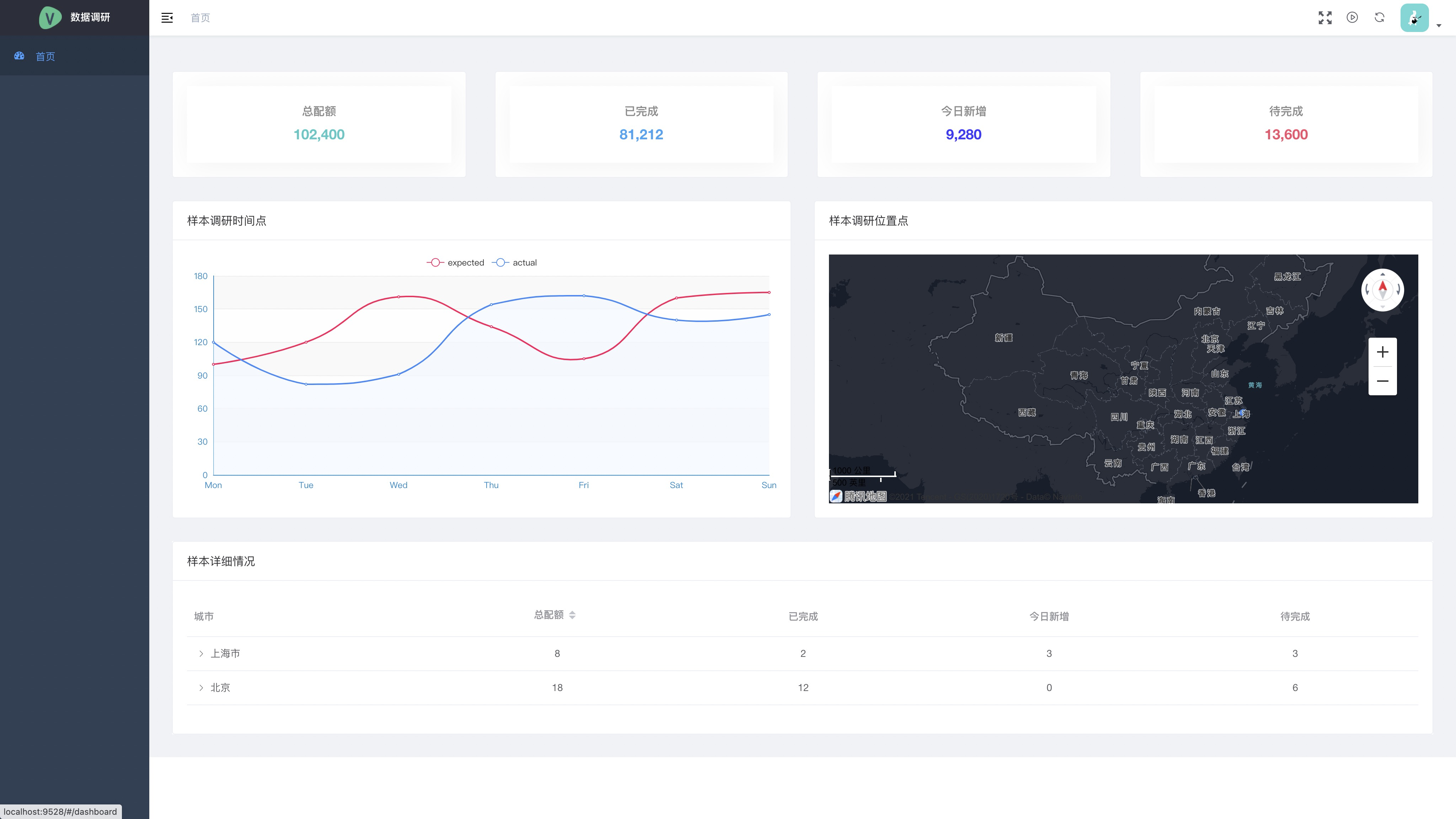Click the Wed data point on expected line
The image size is (1456, 819).
coord(398,297)
